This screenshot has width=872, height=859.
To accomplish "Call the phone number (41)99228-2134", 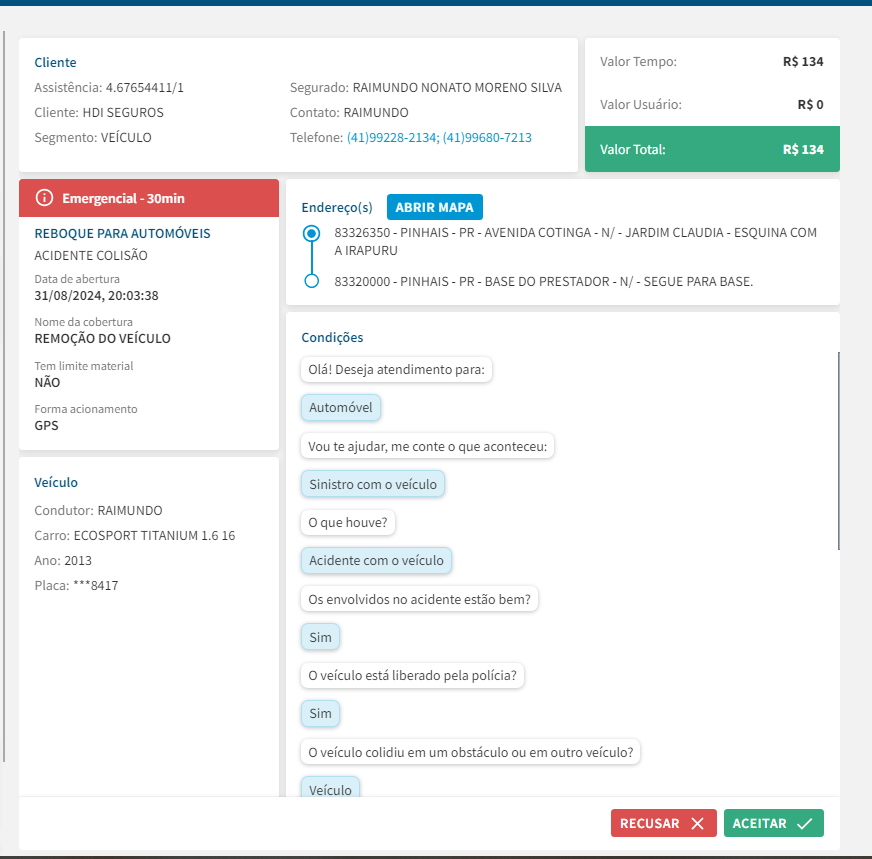I will click(392, 137).
